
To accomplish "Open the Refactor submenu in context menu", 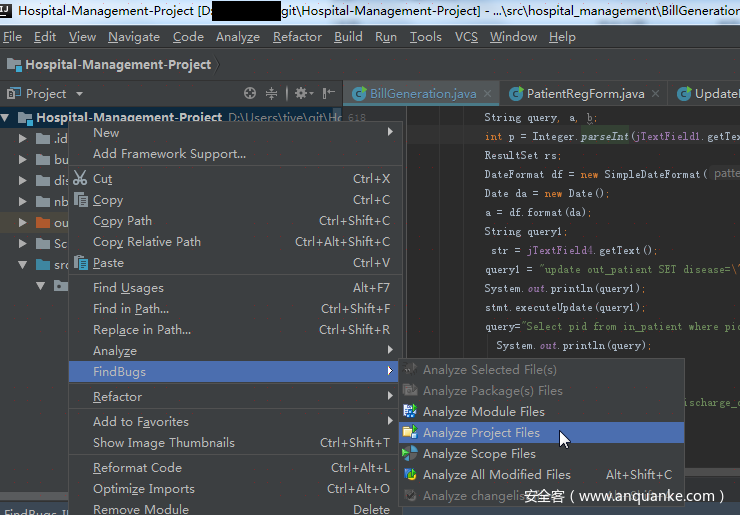I will pos(235,397).
